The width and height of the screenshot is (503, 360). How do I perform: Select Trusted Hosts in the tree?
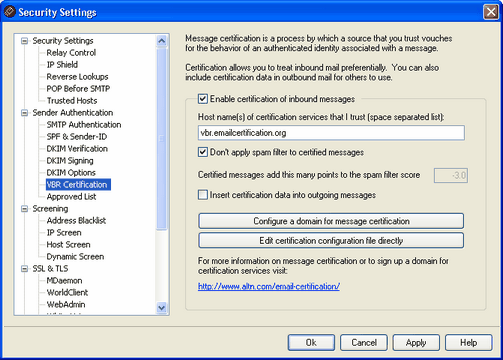tap(72, 101)
